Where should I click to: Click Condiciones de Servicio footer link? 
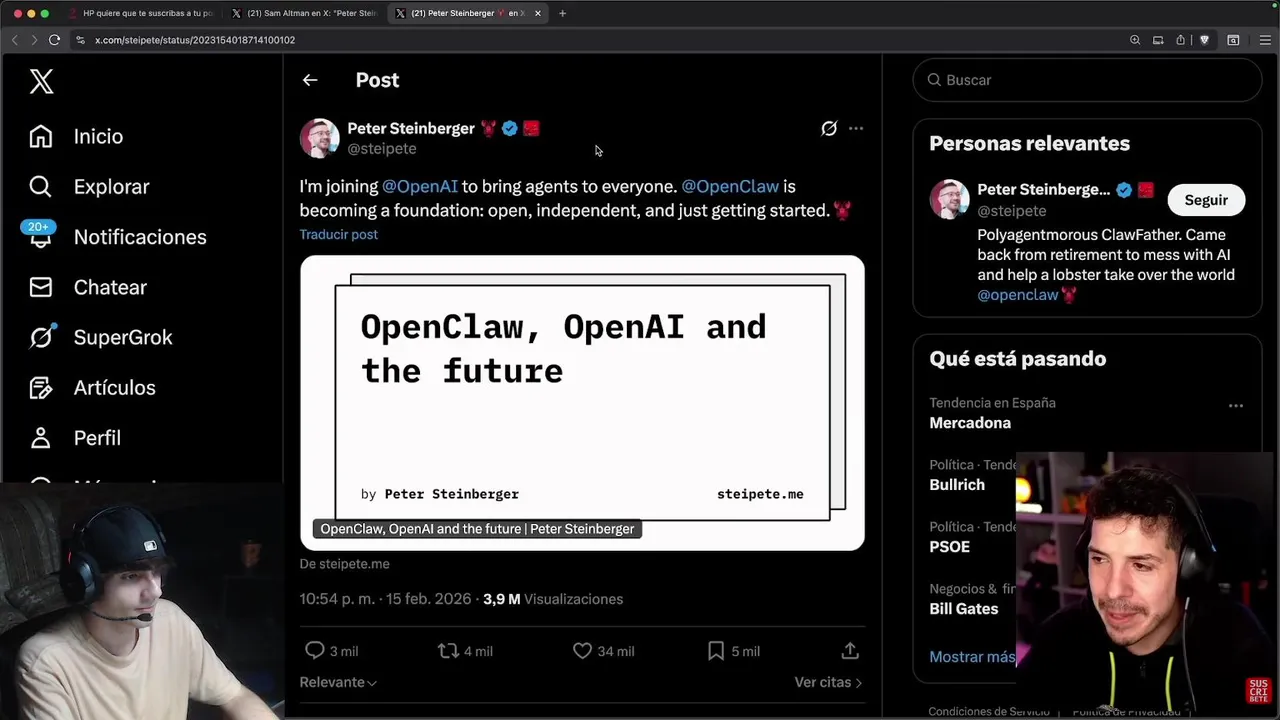(989, 712)
